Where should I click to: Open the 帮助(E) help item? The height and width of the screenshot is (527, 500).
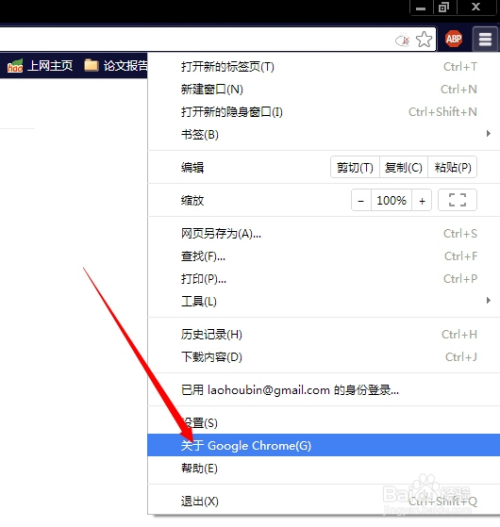[324, 468]
